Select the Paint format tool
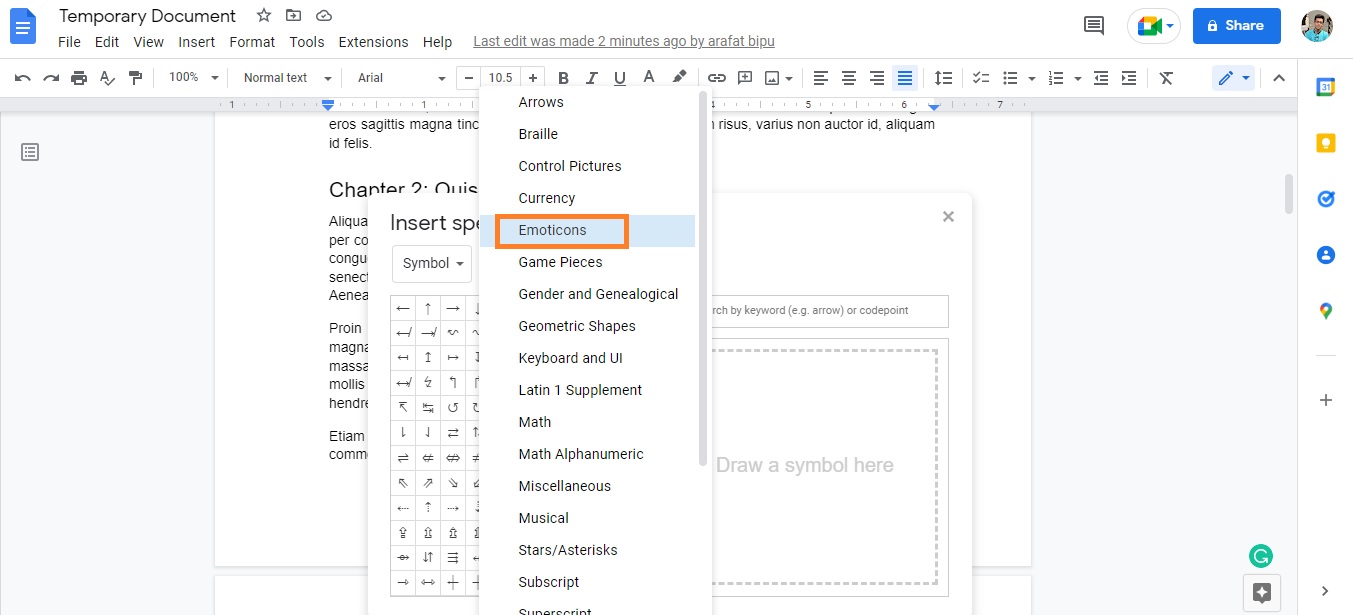 click(x=135, y=77)
